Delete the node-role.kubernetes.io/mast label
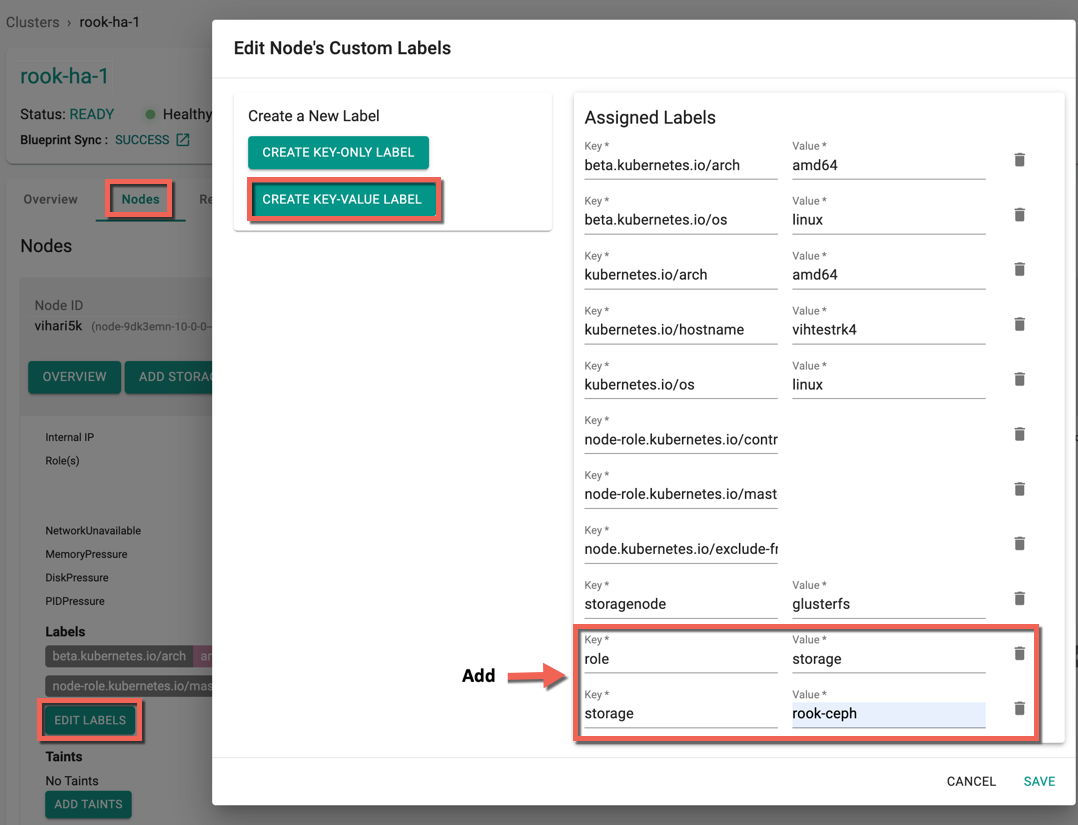This screenshot has height=825, width=1078. coord(1020,489)
